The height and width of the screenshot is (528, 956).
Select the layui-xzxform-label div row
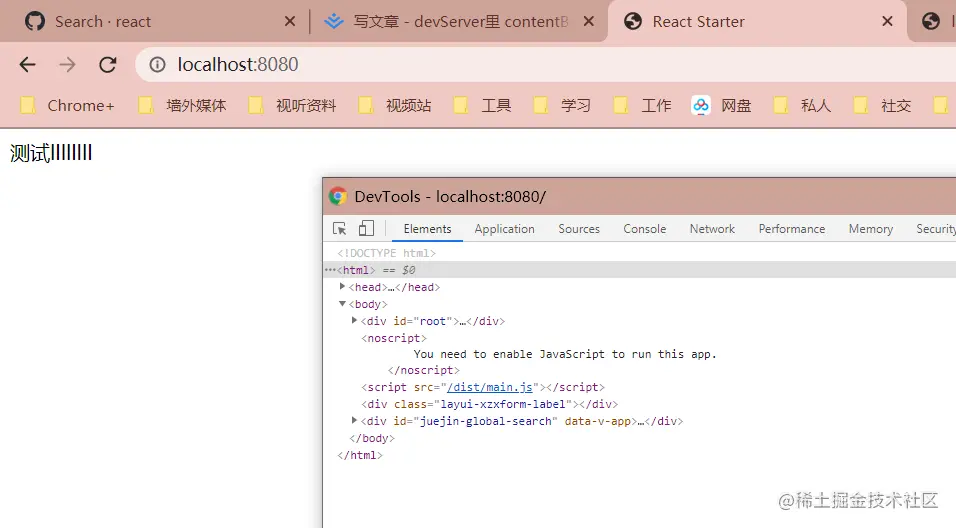(489, 404)
